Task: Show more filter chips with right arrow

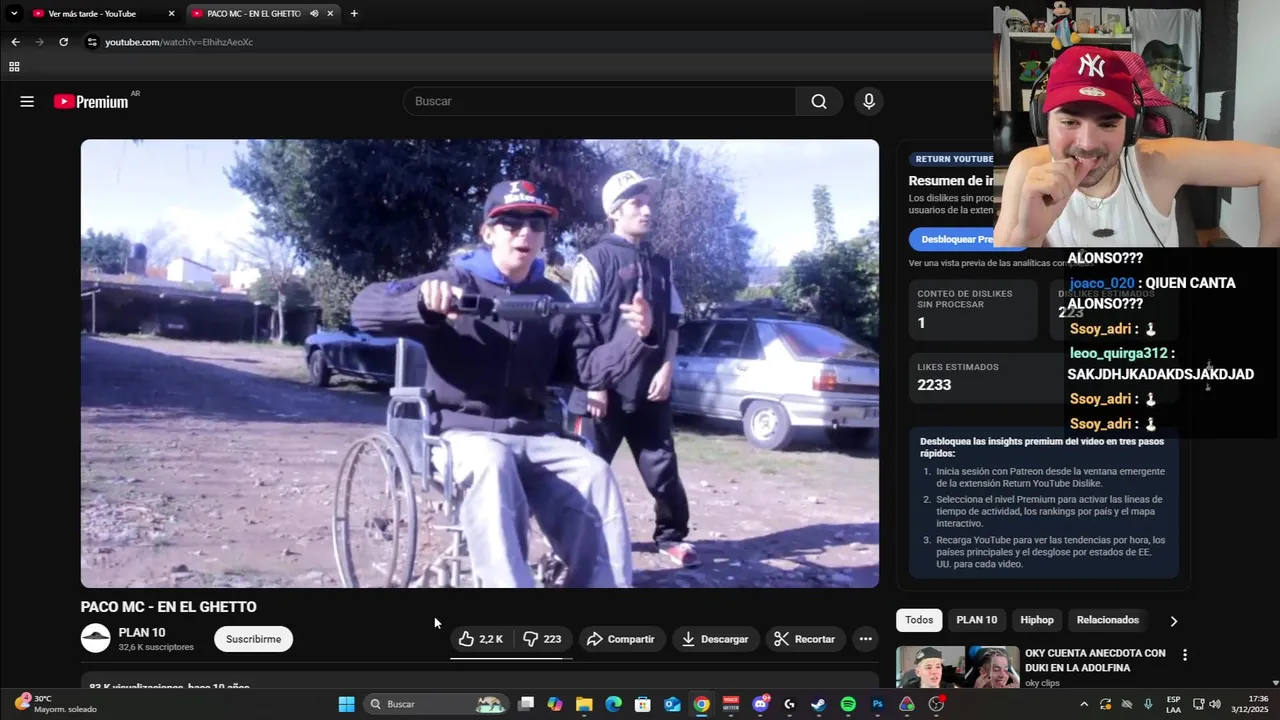Action: [1173, 620]
